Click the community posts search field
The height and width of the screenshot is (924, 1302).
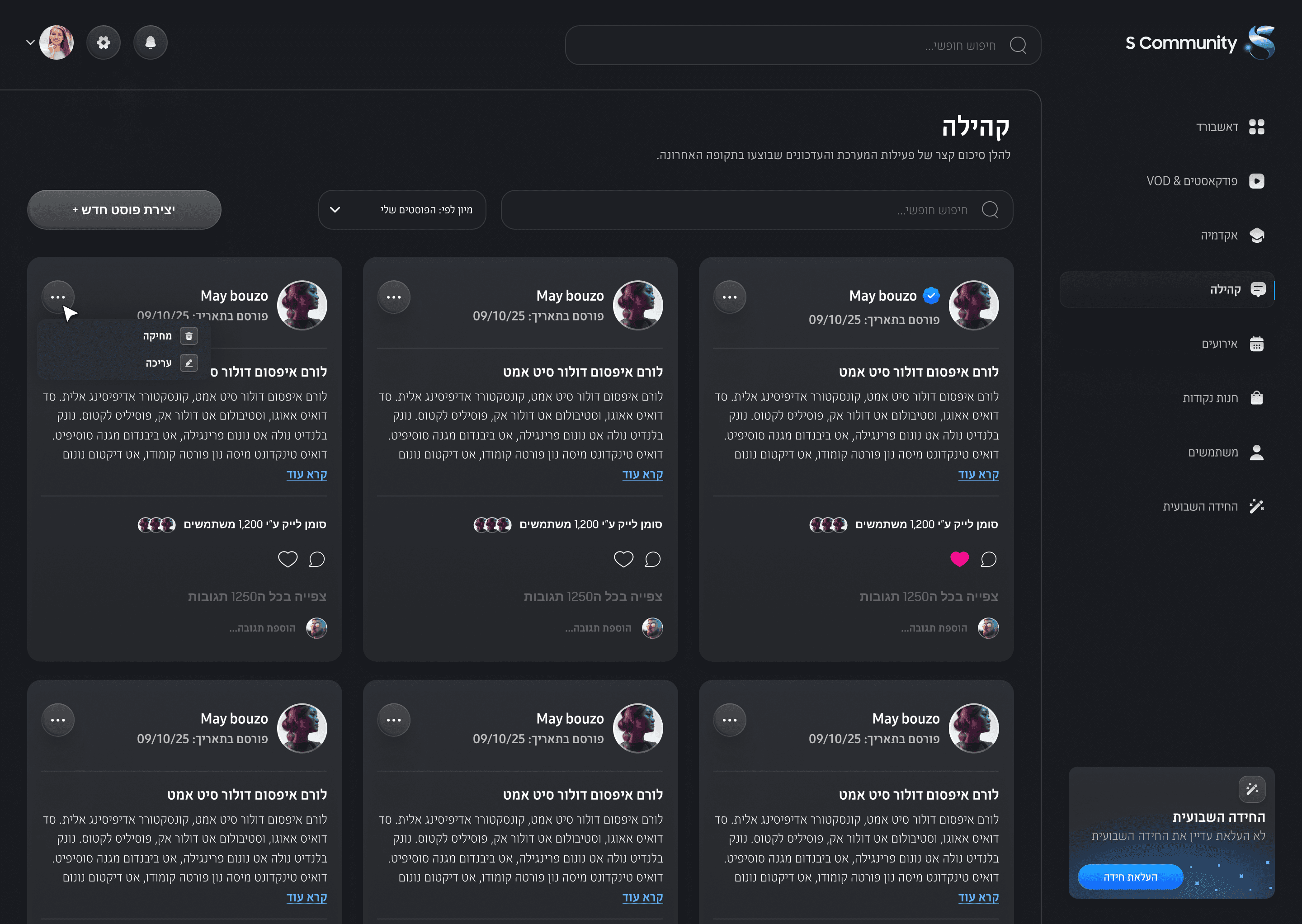[757, 210]
